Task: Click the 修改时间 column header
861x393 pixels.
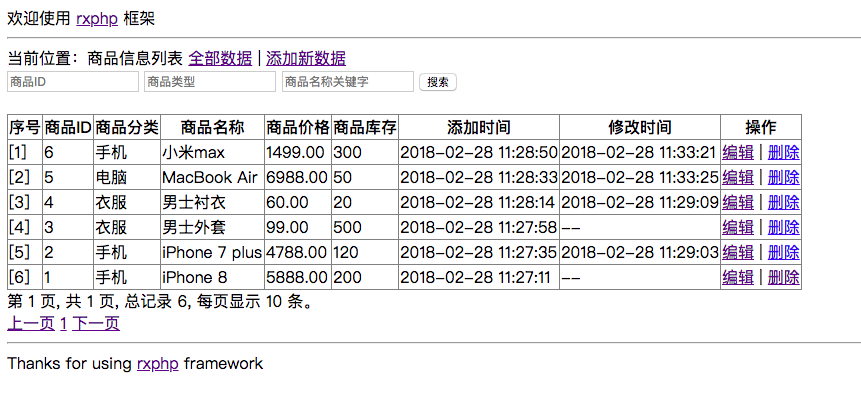Action: coord(640,127)
